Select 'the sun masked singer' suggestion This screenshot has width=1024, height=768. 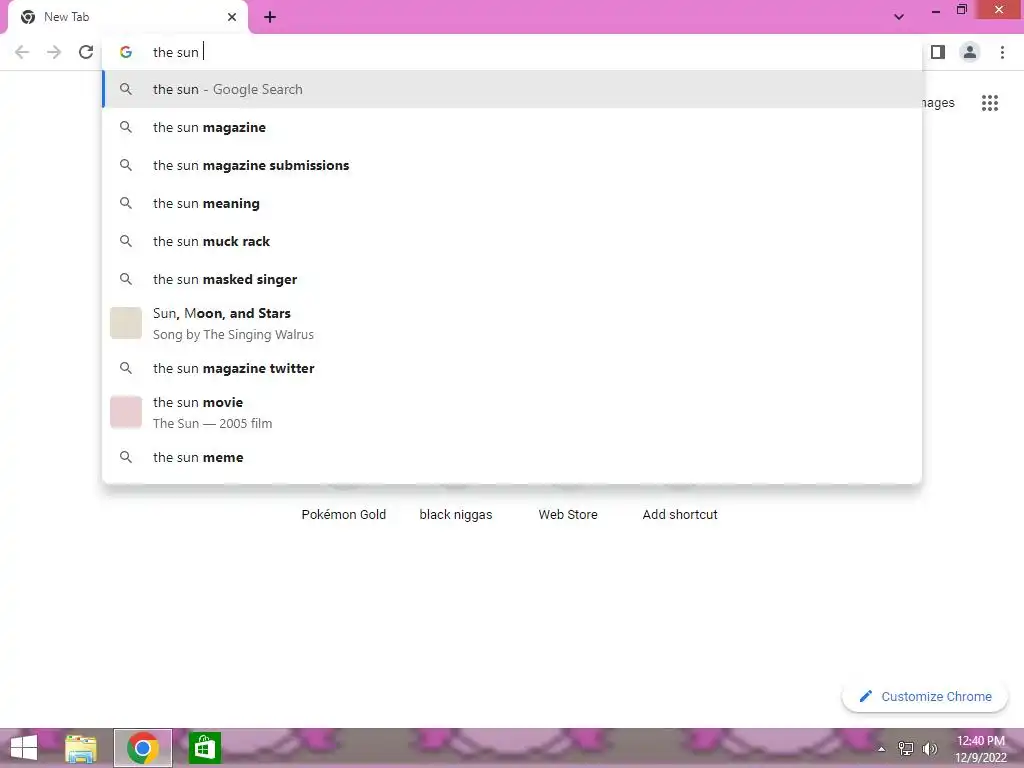(513, 279)
